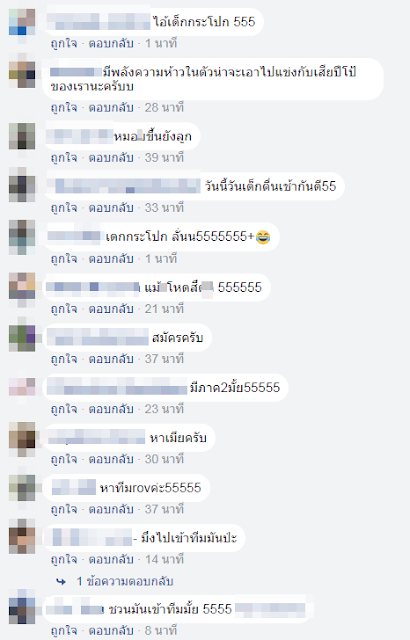The width and height of the screenshot is (410, 640).
Task: Expand the 1 ข้อความตอบกลับ reply thread
Action: [125, 581]
